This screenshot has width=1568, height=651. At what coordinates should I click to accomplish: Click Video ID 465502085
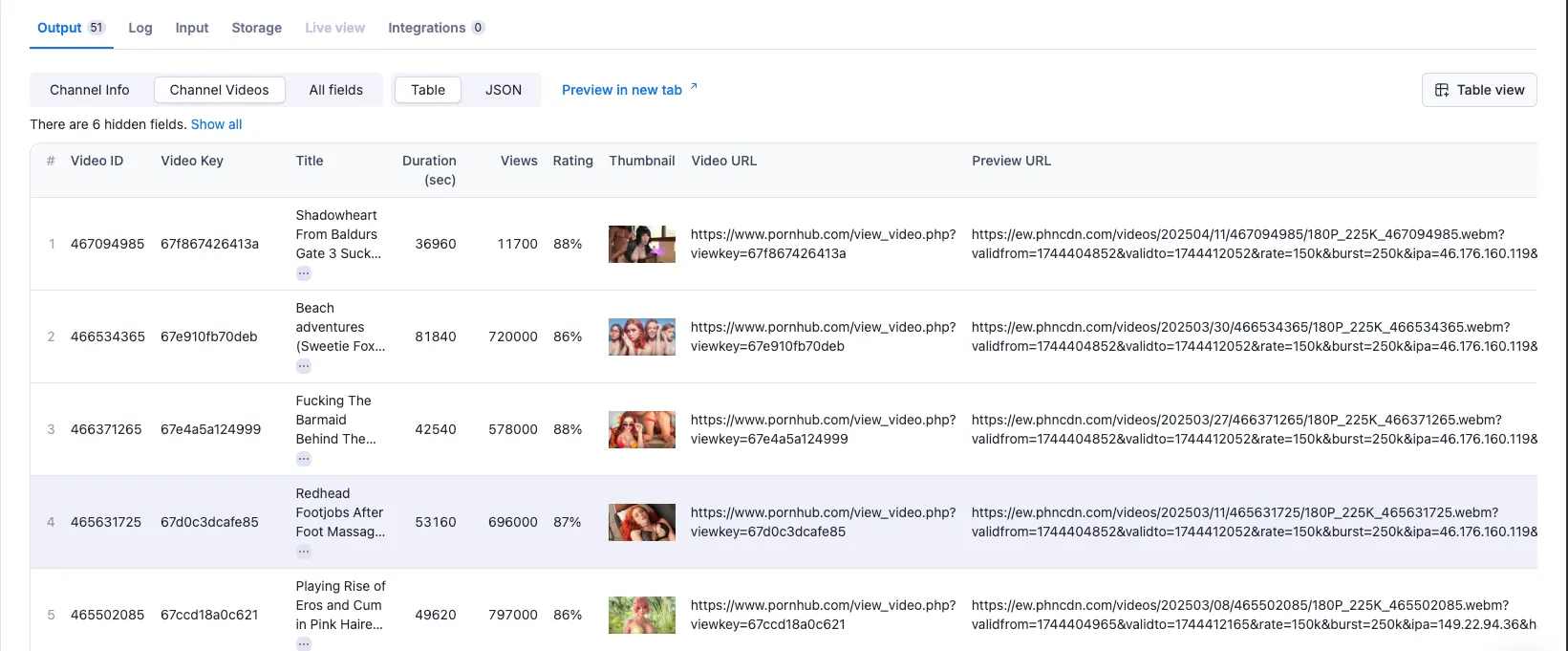pyautogui.click(x=107, y=615)
